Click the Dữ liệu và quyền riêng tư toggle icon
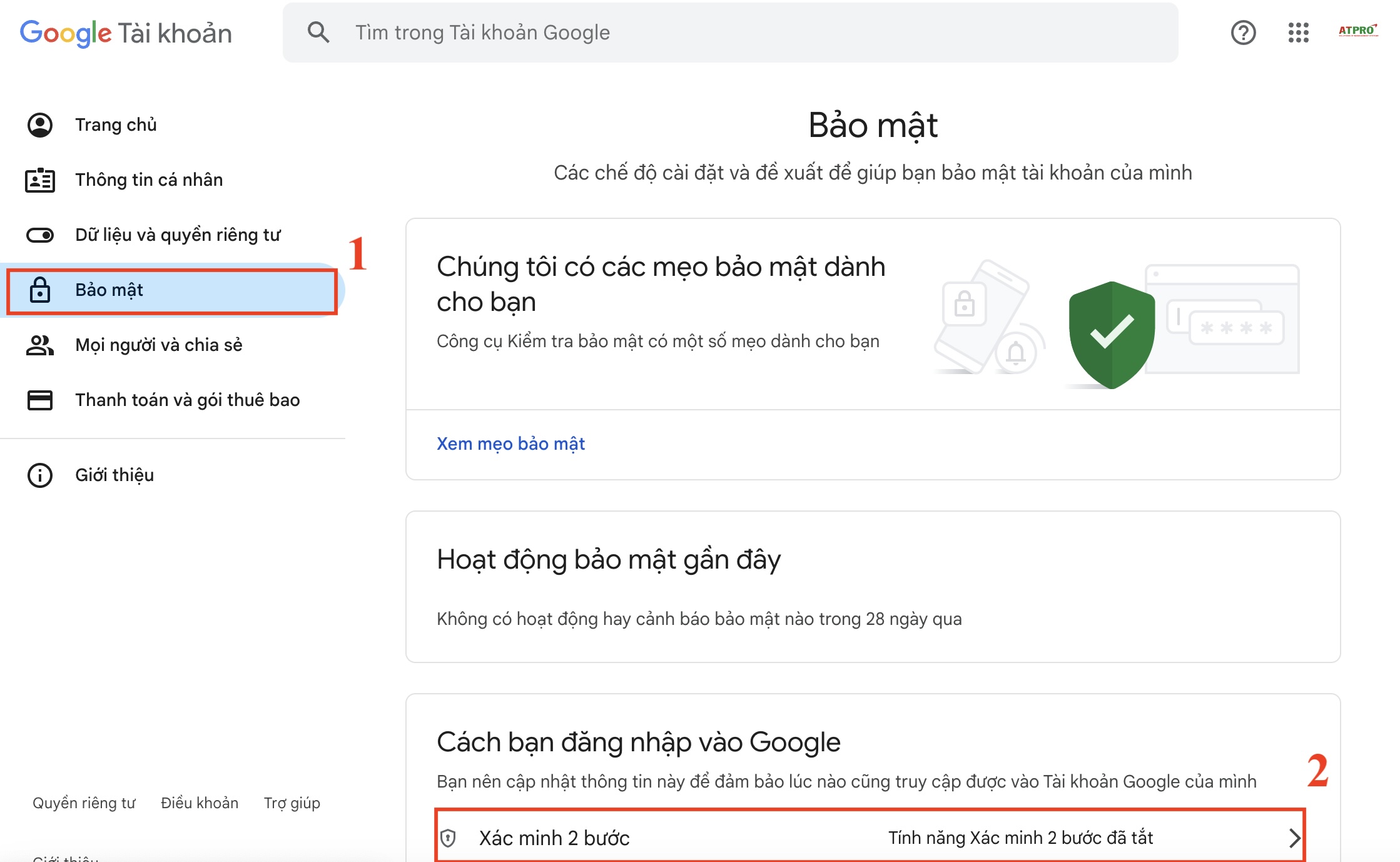1400x862 pixels. [40, 235]
